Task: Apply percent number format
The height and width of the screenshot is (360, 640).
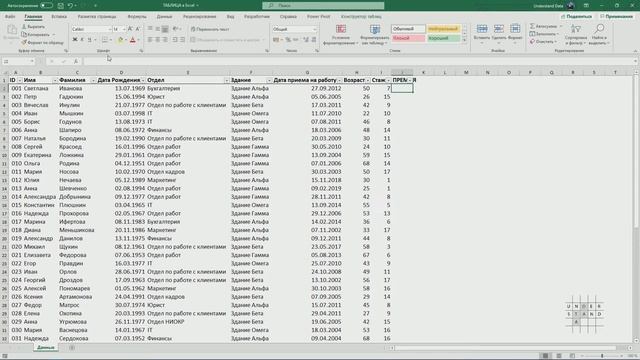Action: point(288,40)
